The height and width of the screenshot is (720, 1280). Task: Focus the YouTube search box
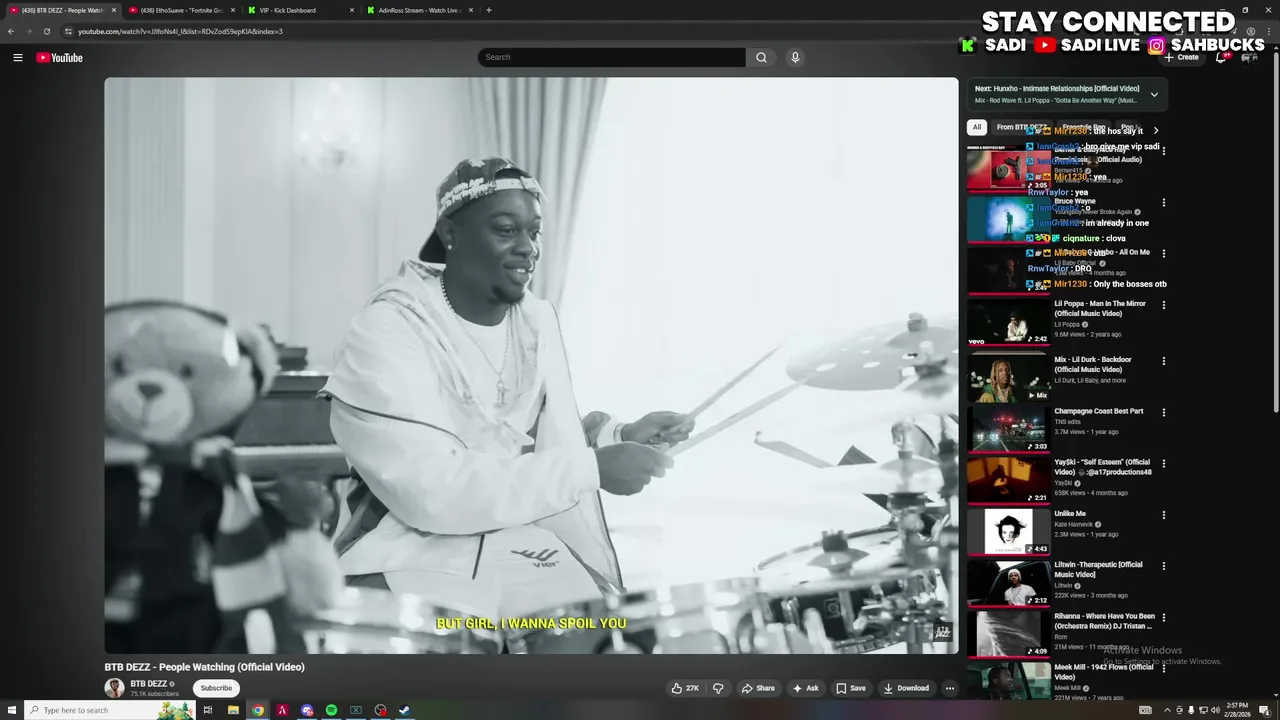point(612,57)
